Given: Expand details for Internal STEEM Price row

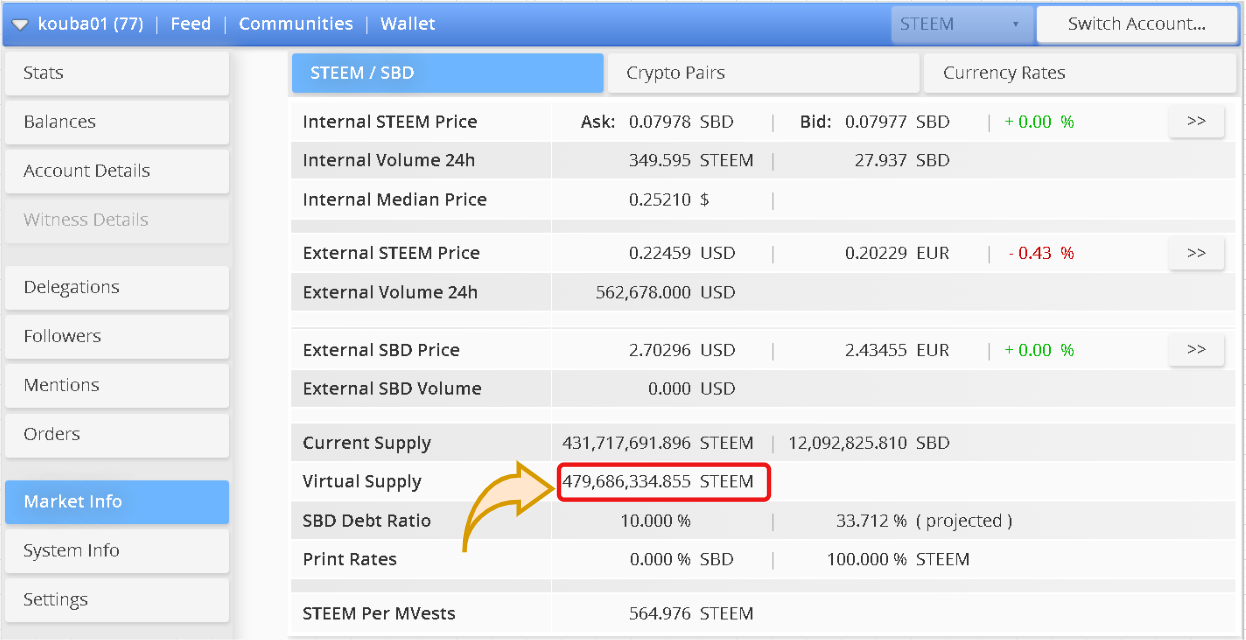Looking at the screenshot, I should point(1196,121).
